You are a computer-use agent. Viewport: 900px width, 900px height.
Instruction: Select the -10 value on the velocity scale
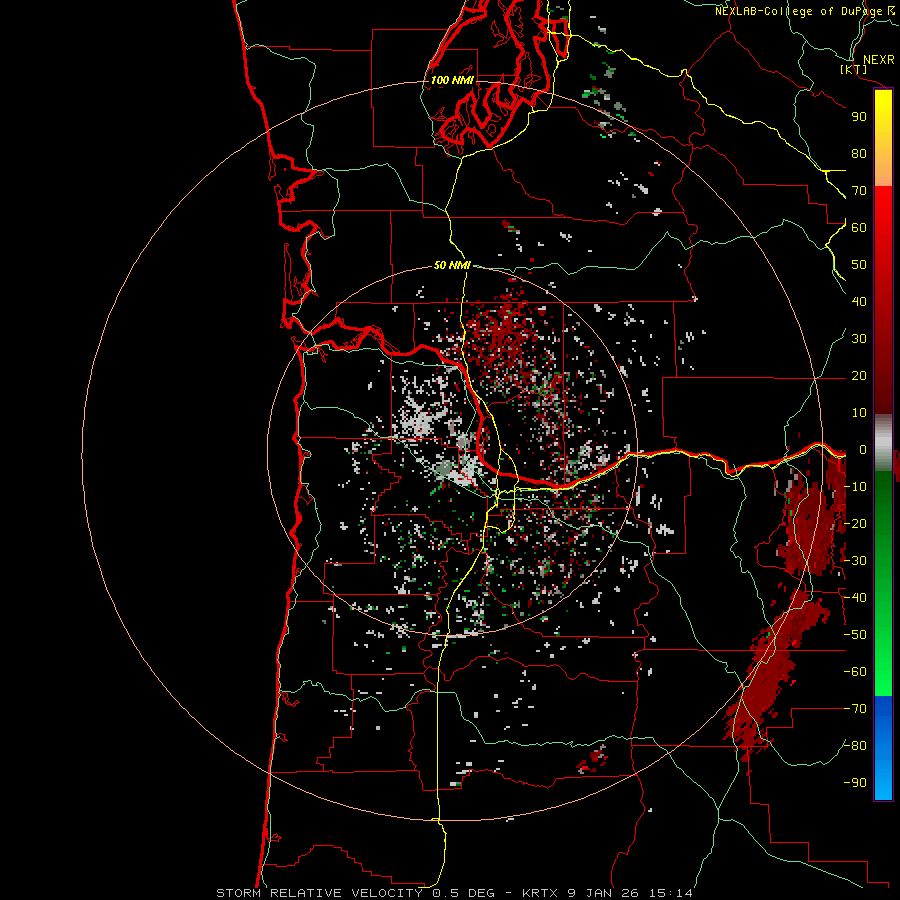coord(855,487)
